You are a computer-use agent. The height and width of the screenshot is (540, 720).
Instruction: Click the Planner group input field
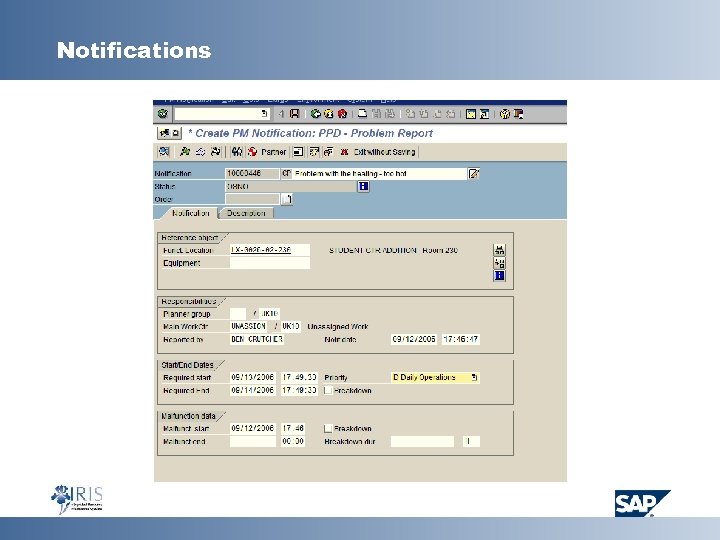pyautogui.click(x=238, y=314)
